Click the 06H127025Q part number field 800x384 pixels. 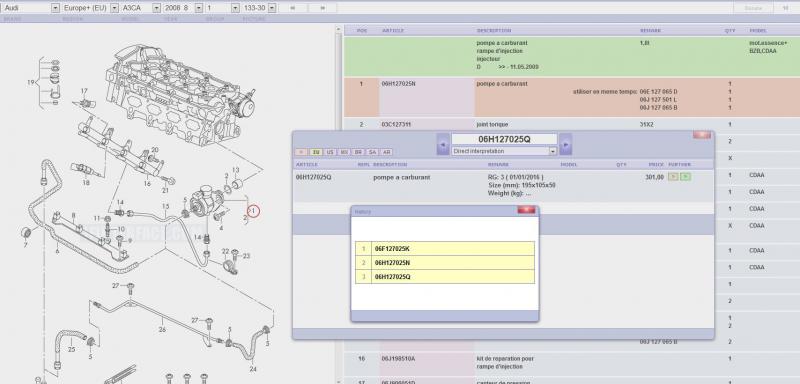click(504, 139)
